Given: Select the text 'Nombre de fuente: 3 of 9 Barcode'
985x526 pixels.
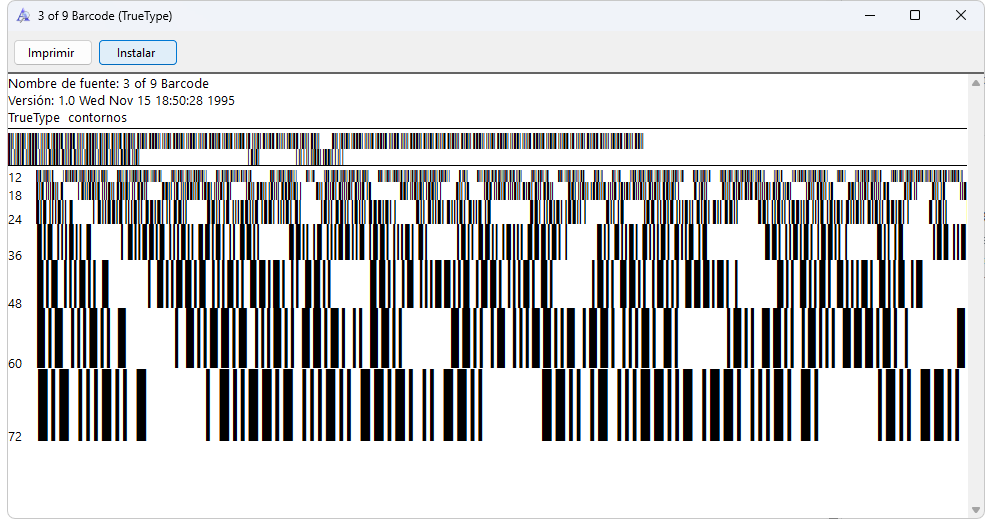Looking at the screenshot, I should tap(108, 84).
